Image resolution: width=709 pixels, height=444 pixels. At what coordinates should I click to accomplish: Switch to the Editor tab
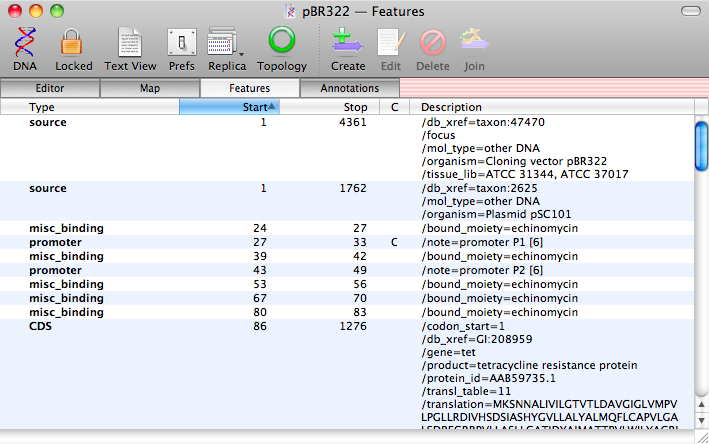[50, 88]
